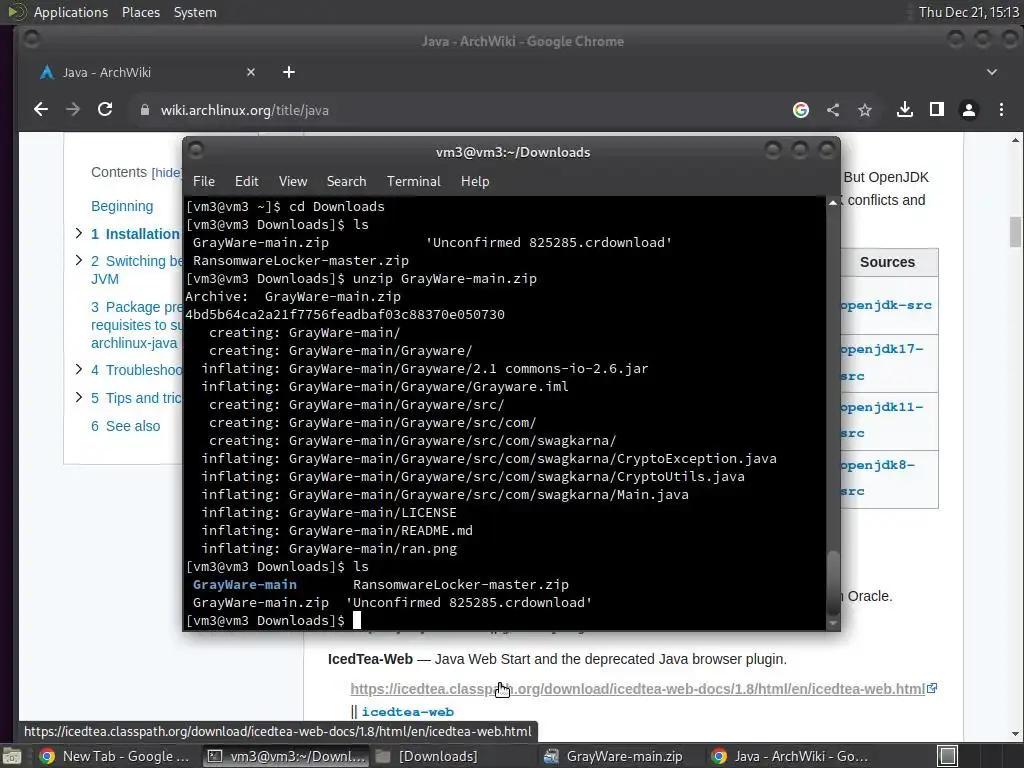Viewport: 1024px width, 768px height.
Task: Click the GrayWare-main directory in terminal
Action: (245, 585)
